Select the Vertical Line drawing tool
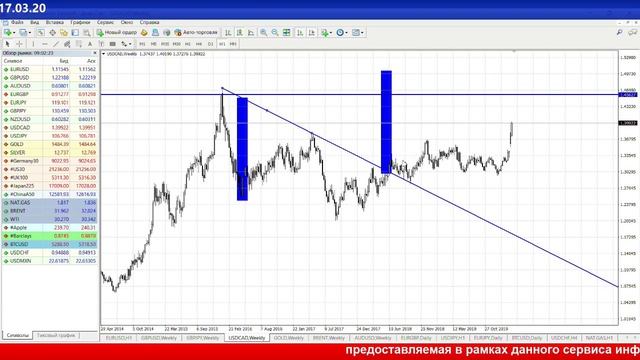 click(x=33, y=44)
